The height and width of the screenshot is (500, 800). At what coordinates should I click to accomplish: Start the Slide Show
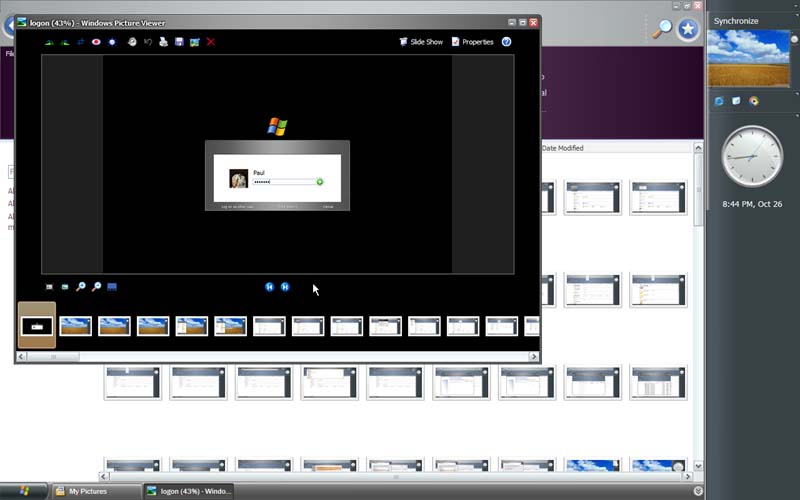421,42
